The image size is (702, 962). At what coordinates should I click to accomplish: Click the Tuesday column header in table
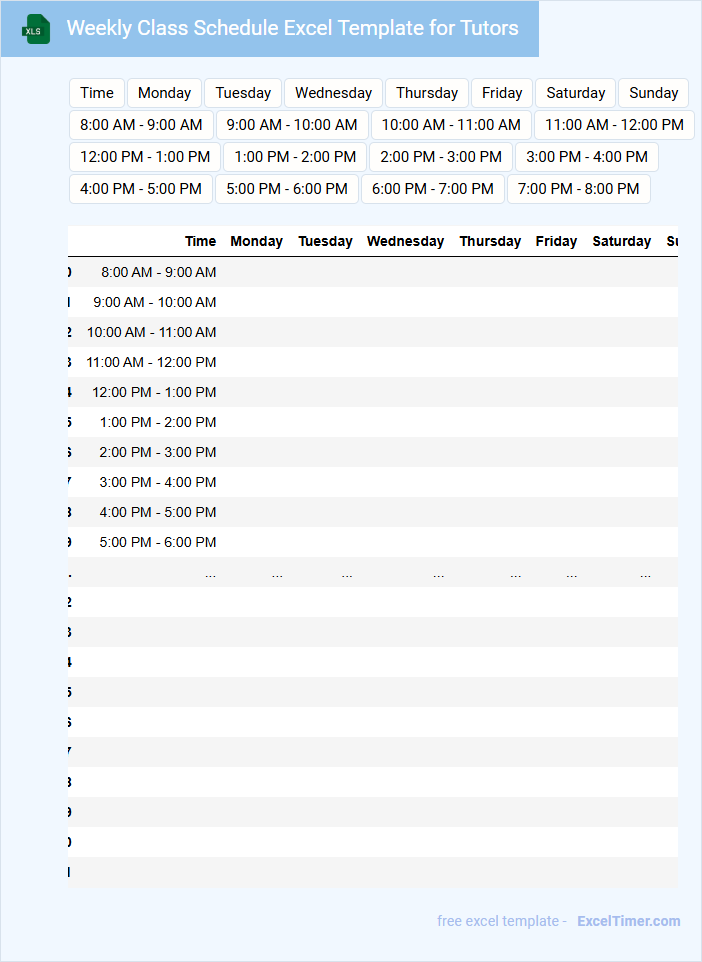325,242
